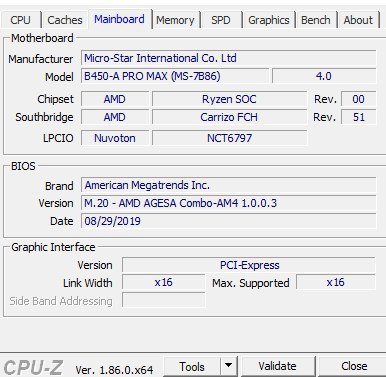Screen dimensions: 386x377
Task: Click Chipset revision value 00
Action: 359,99
